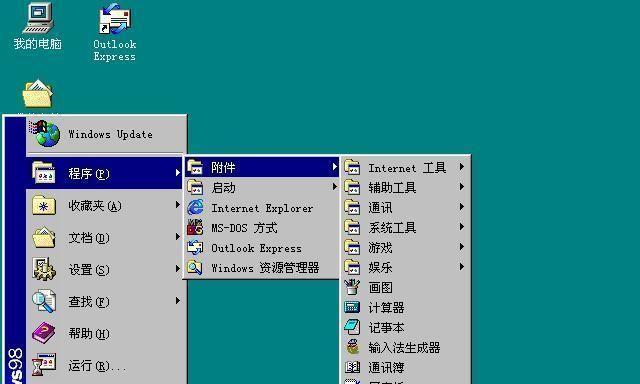This screenshot has width=640, height=384.
Task: Expand the 游戏 submenu arrow
Action: click(462, 246)
